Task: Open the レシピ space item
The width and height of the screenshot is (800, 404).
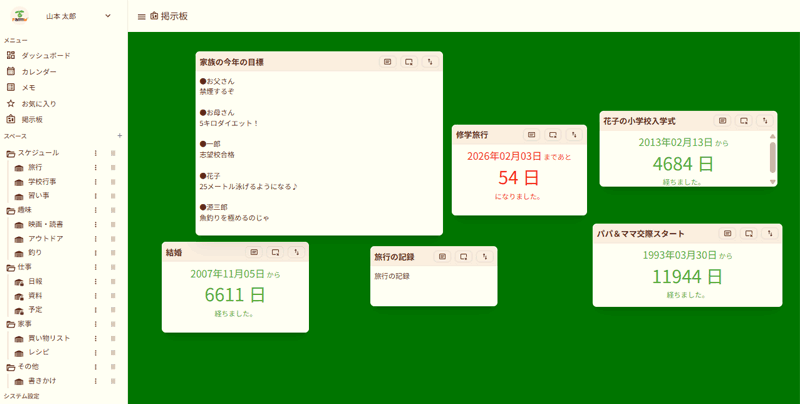Action: 38,352
